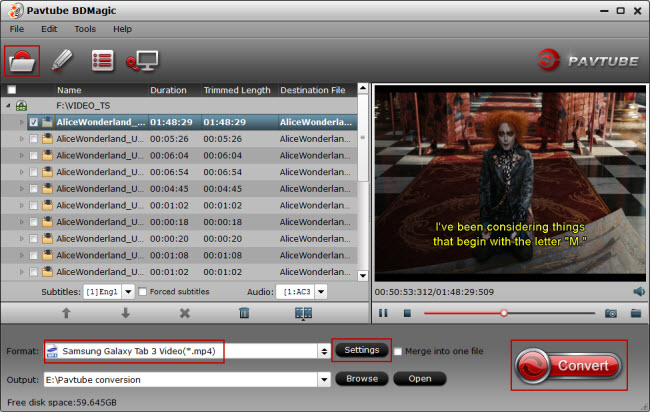Click film icon of 01:48:29 title
Image resolution: width=650 pixels, height=412 pixels.
47,122
